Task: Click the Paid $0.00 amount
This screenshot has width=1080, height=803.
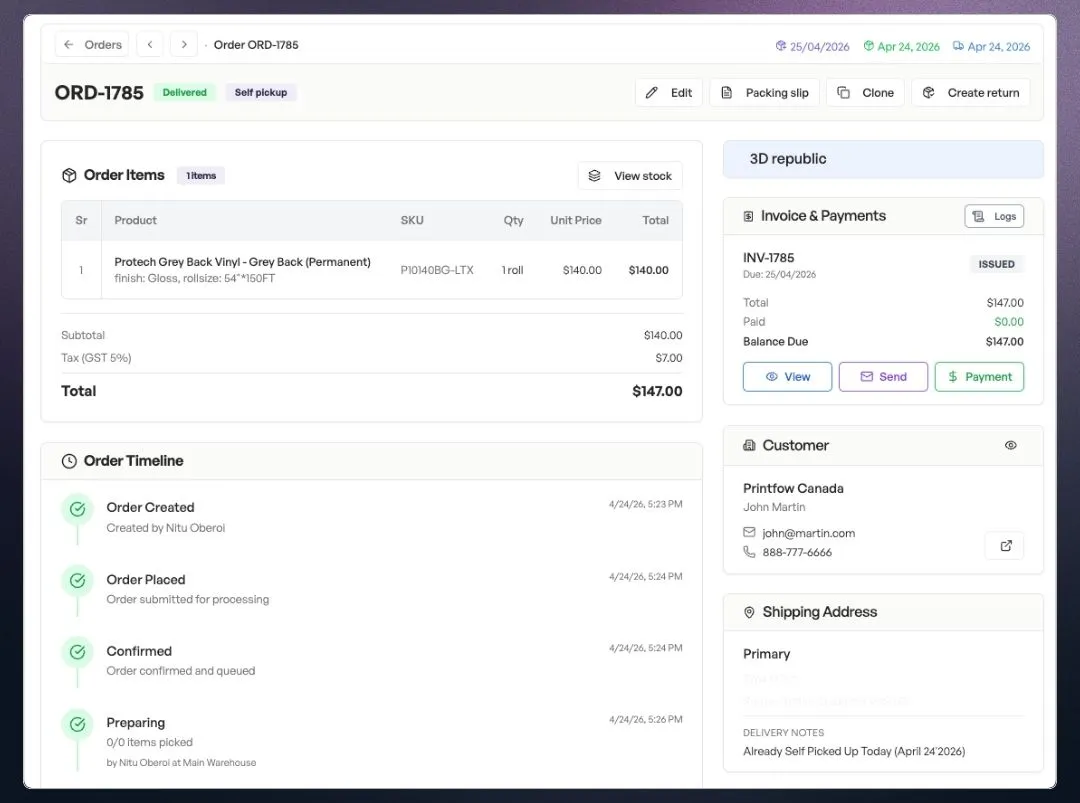Action: pyautogui.click(x=1009, y=322)
